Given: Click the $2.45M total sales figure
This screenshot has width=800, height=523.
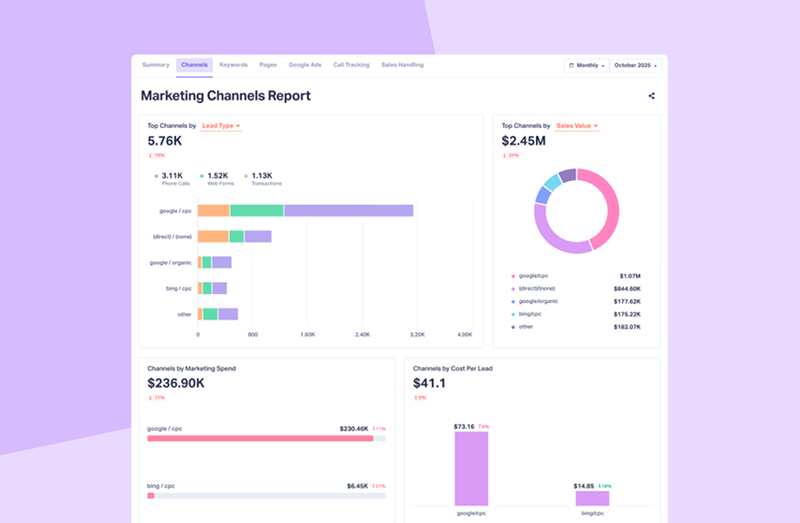Looking at the screenshot, I should click(x=523, y=141).
